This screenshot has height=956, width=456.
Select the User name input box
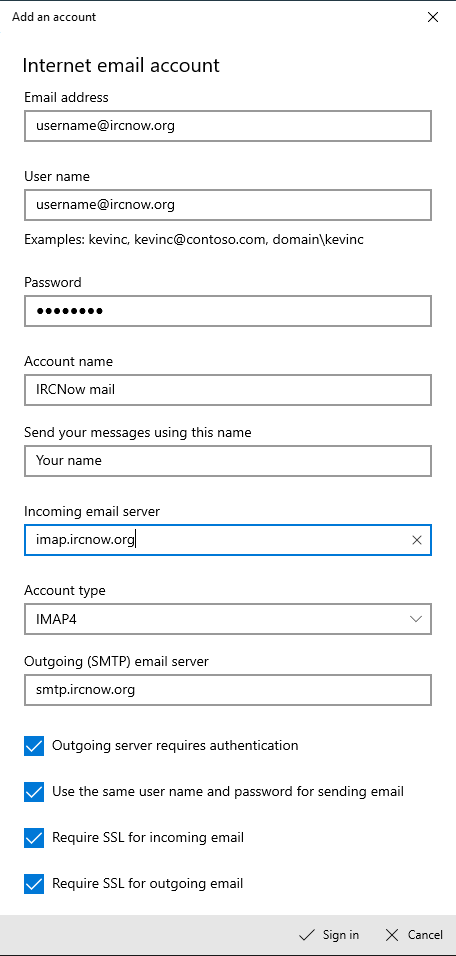228,205
